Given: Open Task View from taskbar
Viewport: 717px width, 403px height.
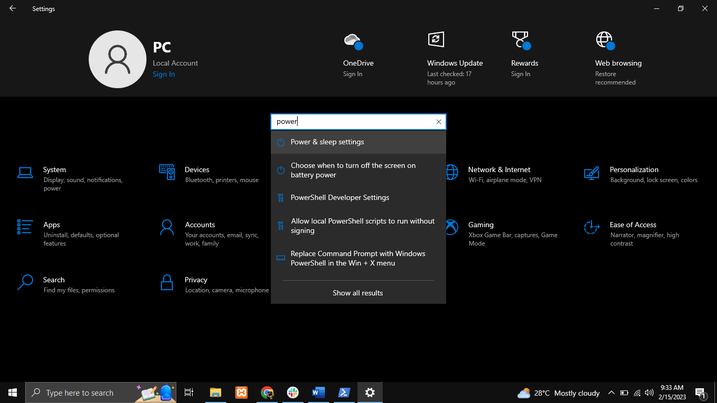Looking at the screenshot, I should (189, 392).
